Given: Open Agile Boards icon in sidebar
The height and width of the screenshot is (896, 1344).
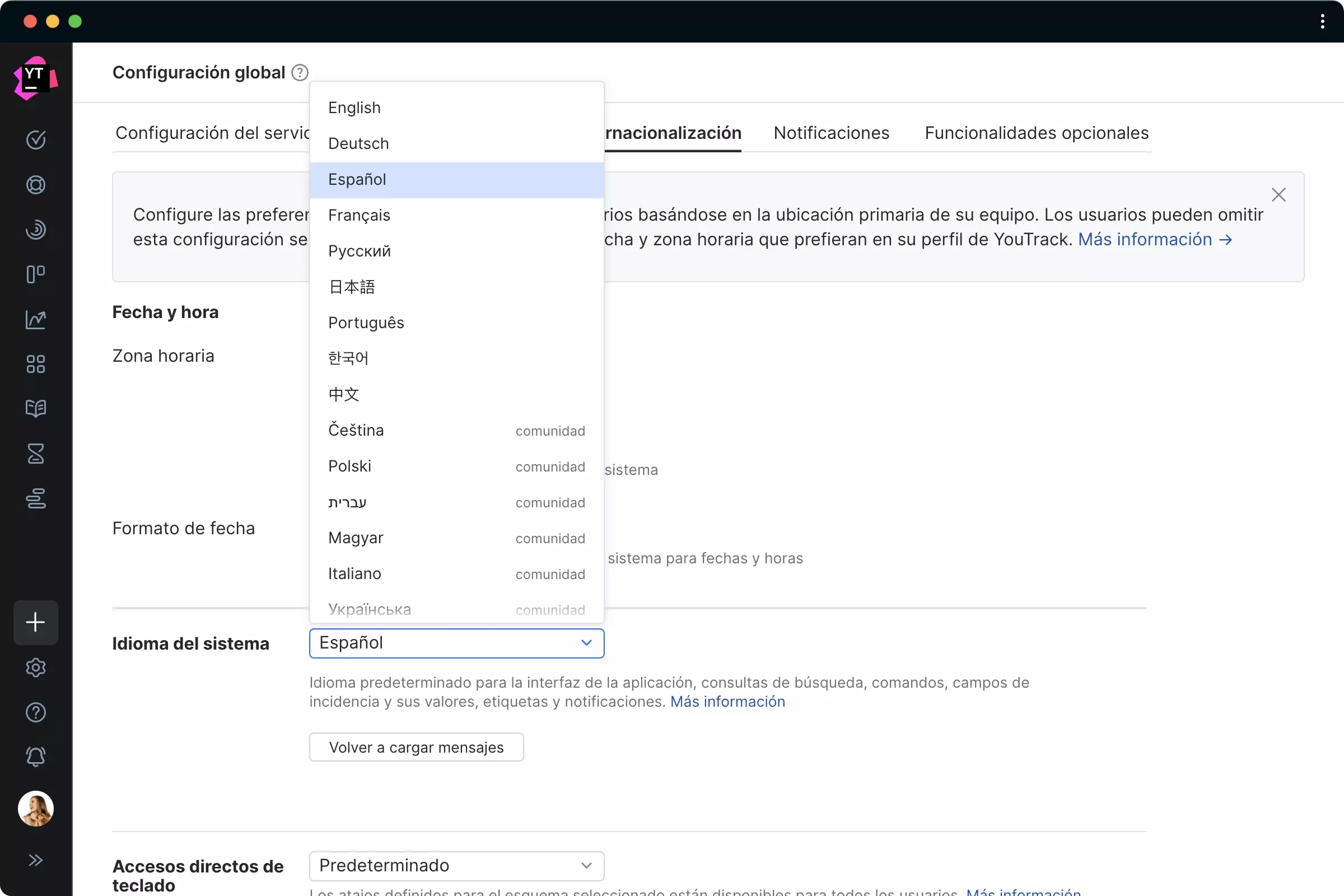Looking at the screenshot, I should point(35,274).
